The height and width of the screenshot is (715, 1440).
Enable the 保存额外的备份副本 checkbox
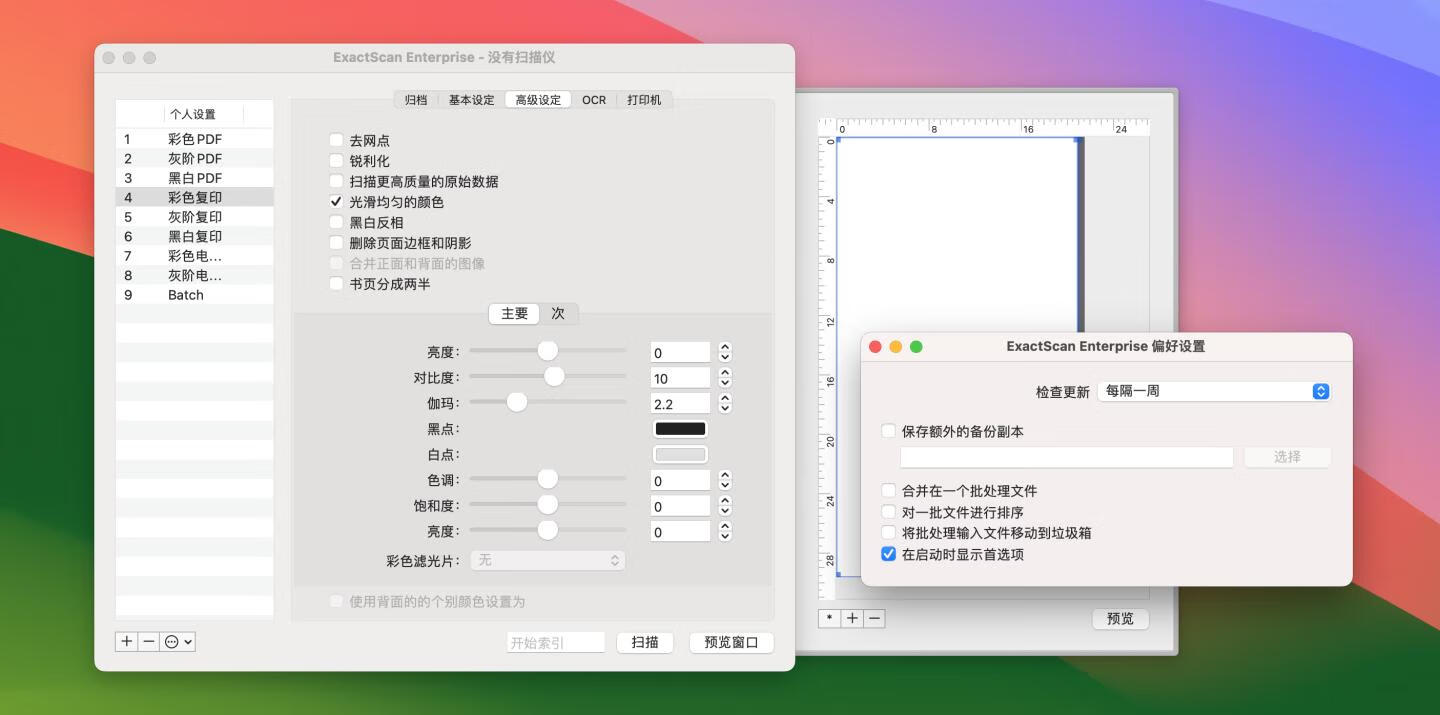pos(888,431)
